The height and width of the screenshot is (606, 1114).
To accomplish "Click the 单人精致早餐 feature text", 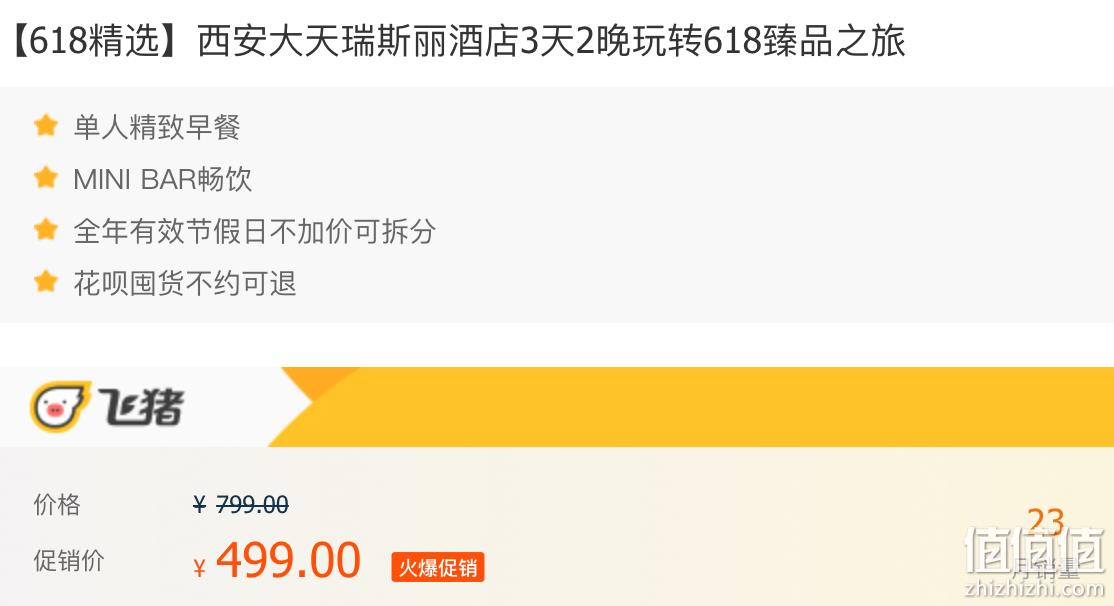I will coord(157,127).
